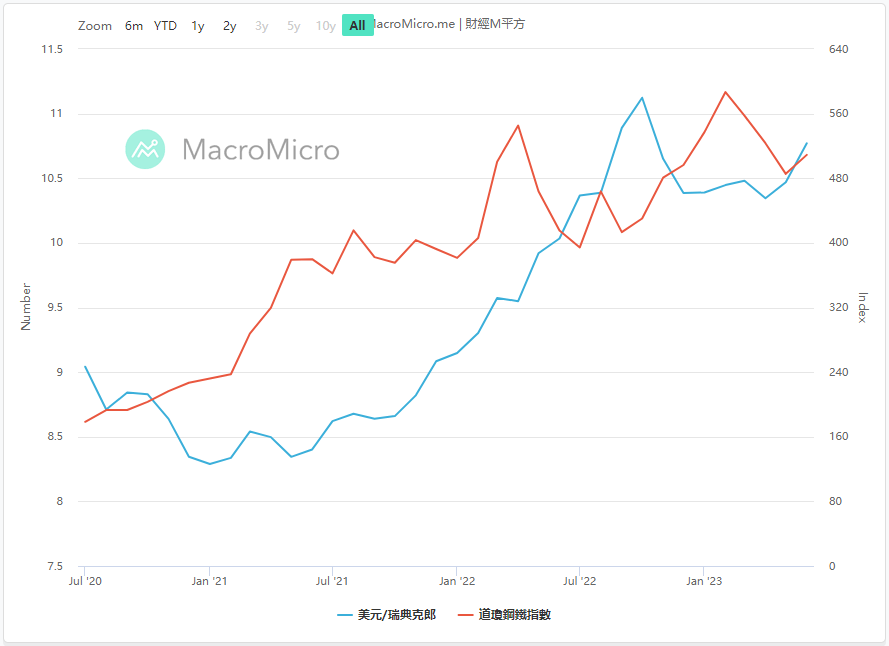The width and height of the screenshot is (889, 646).
Task: Pick the 10y zoom option
Action: coord(326,26)
